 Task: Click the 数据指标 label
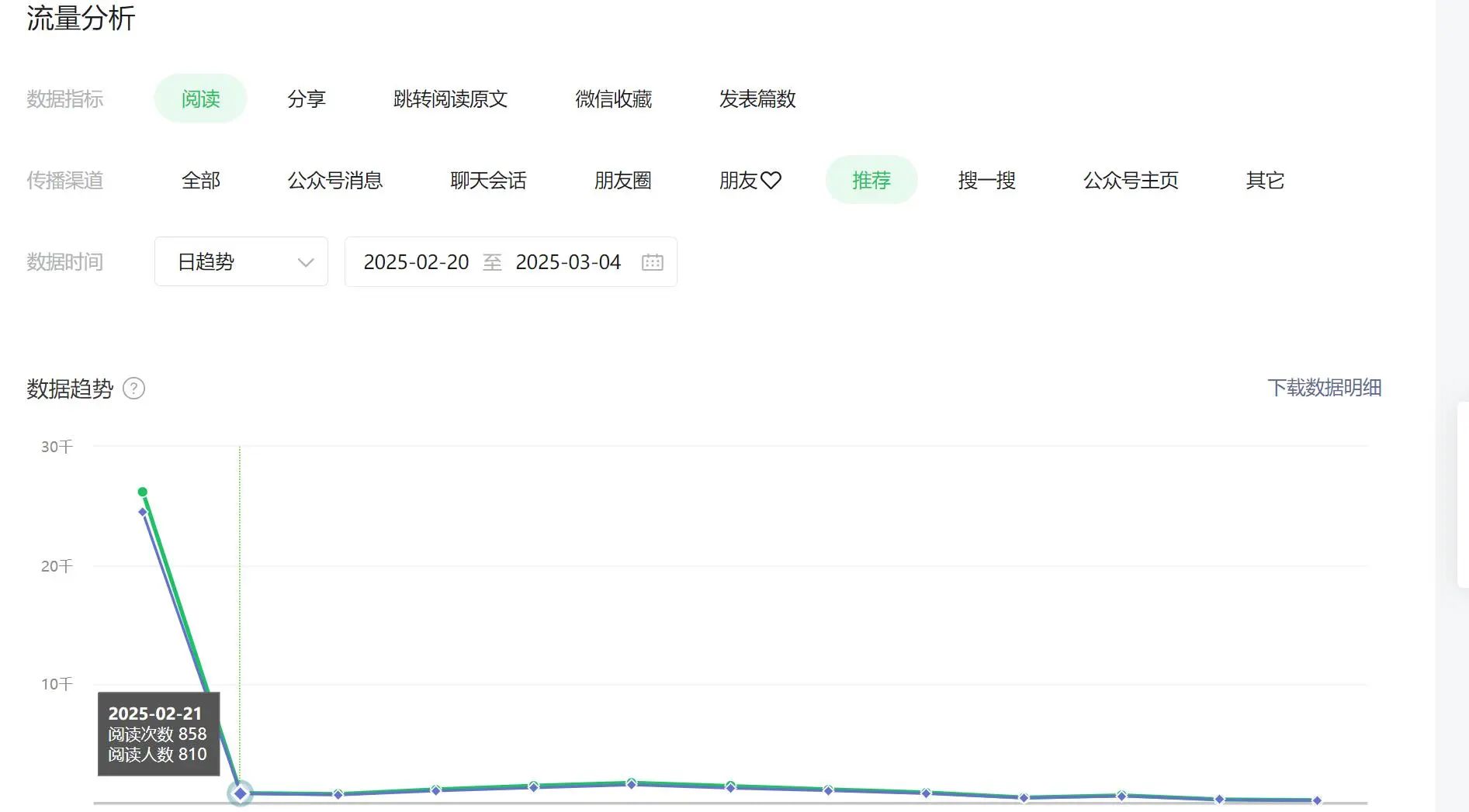[x=65, y=98]
